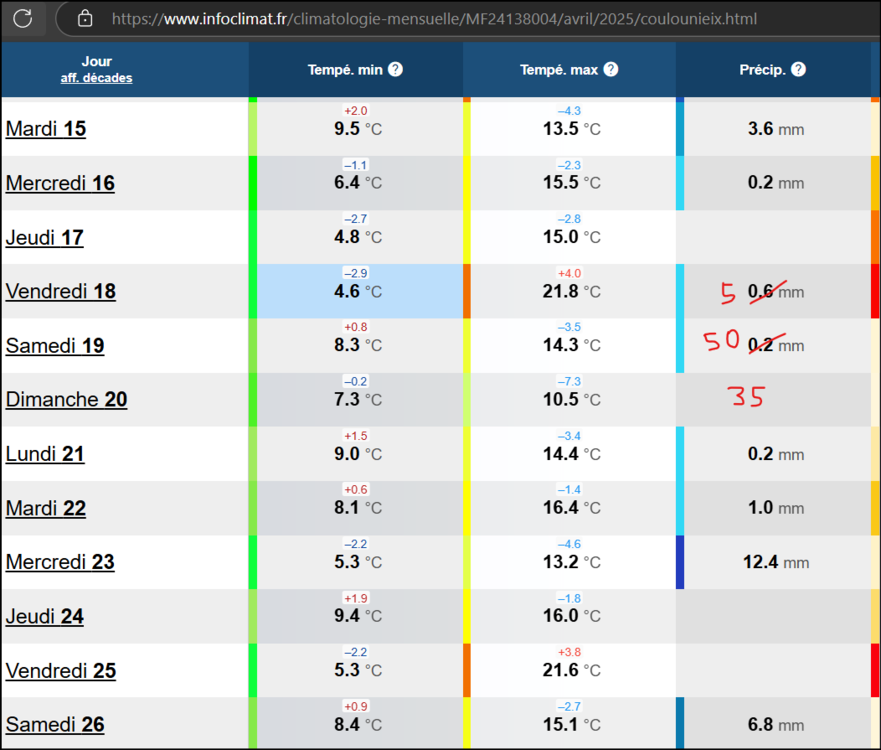Open the Mercredi 23 day link
Screen dimensions: 881x750
pos(60,562)
